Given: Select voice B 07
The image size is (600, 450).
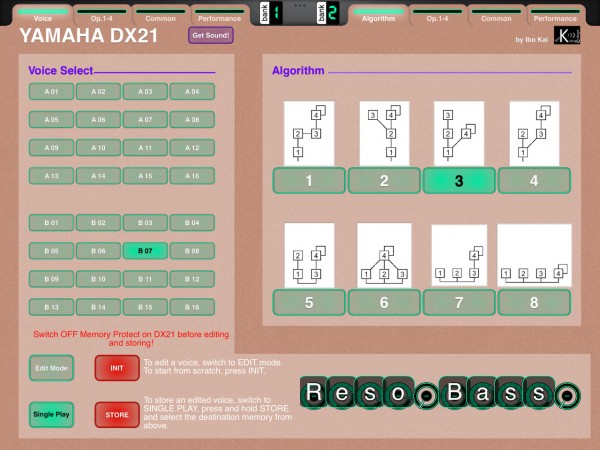Looking at the screenshot, I should [x=145, y=251].
